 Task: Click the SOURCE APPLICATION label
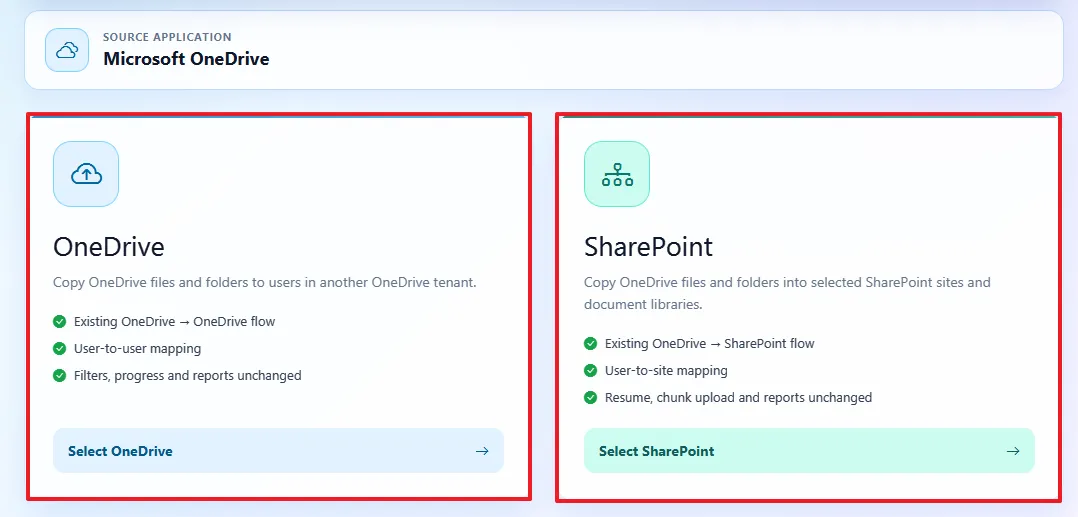[167, 37]
